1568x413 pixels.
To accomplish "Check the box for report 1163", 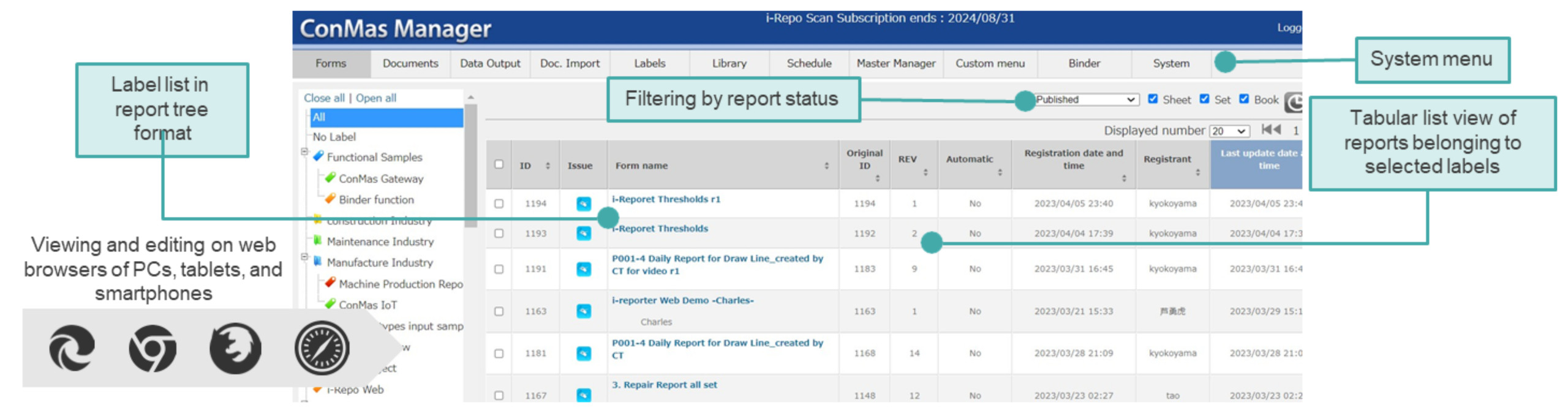I will (x=499, y=311).
